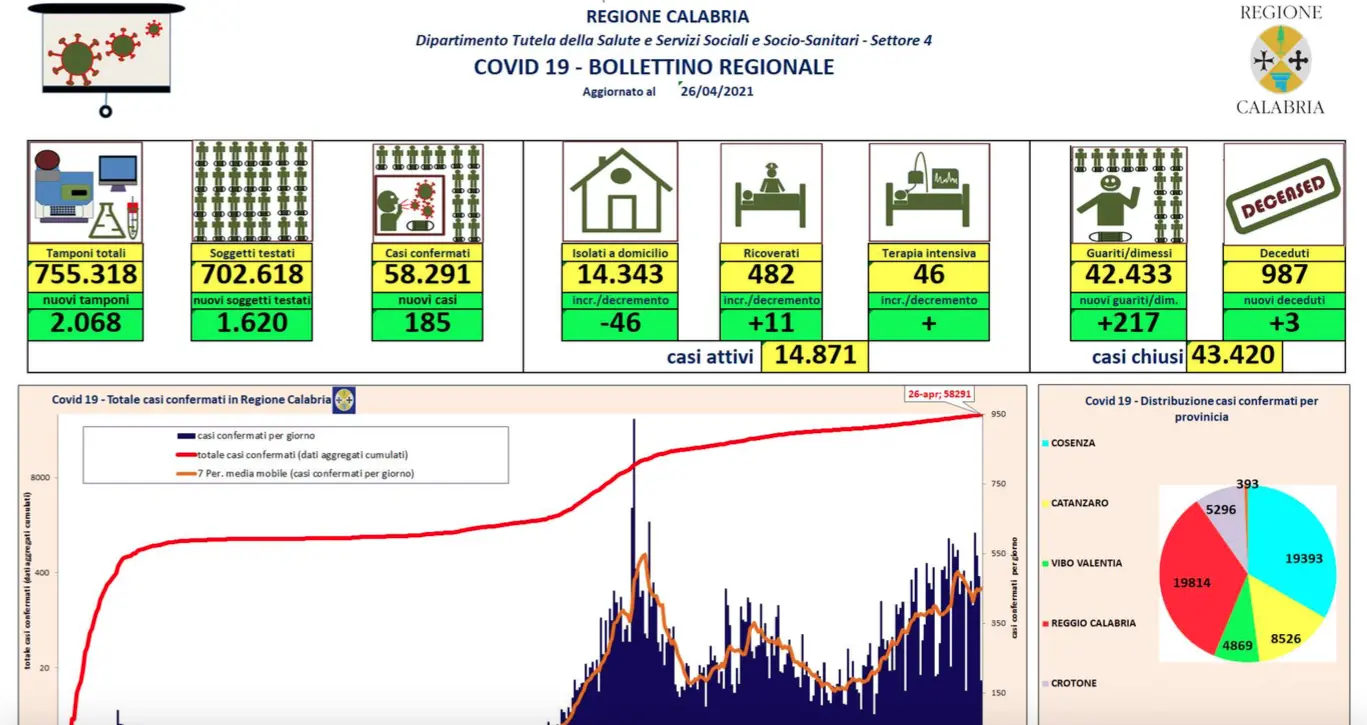Click the 7 Per. media mobile legend entry

(295, 473)
